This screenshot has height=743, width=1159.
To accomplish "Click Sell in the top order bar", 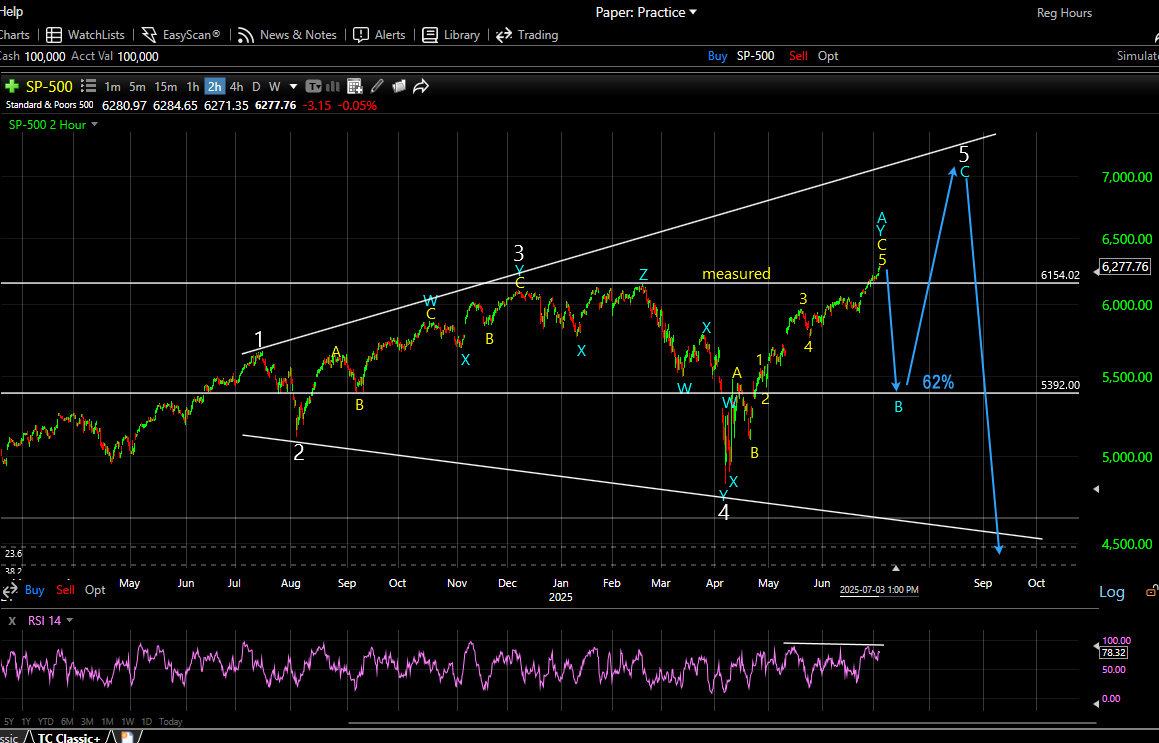I will pyautogui.click(x=798, y=56).
